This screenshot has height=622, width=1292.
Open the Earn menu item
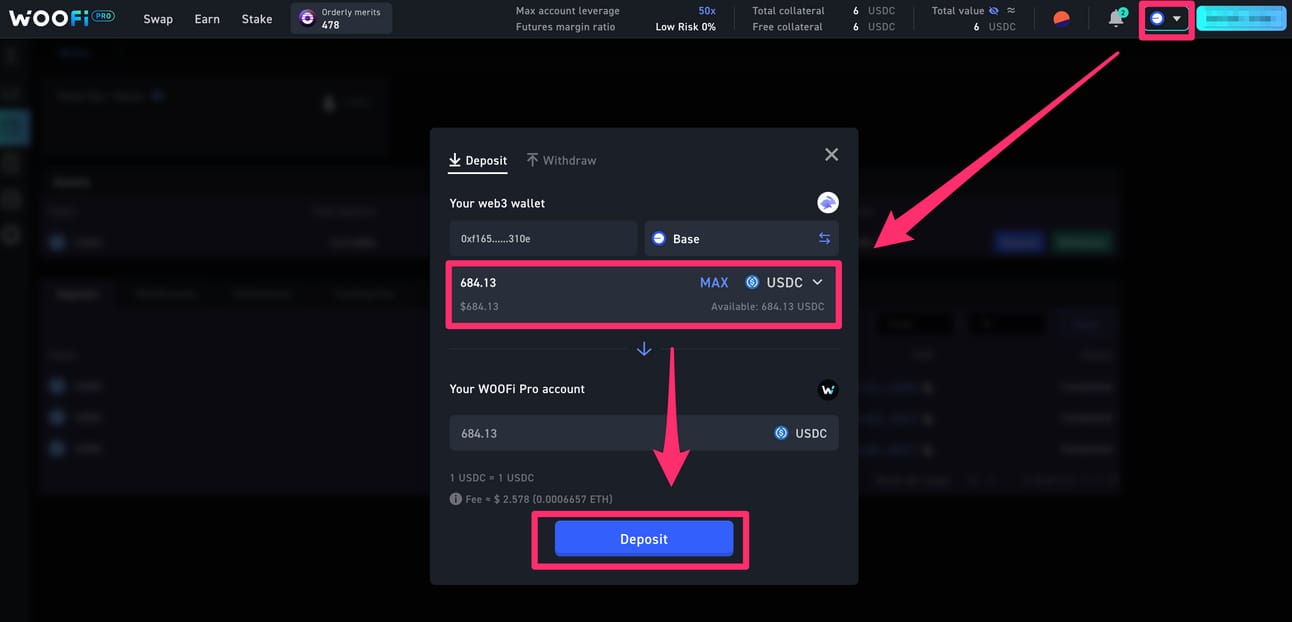(207, 19)
